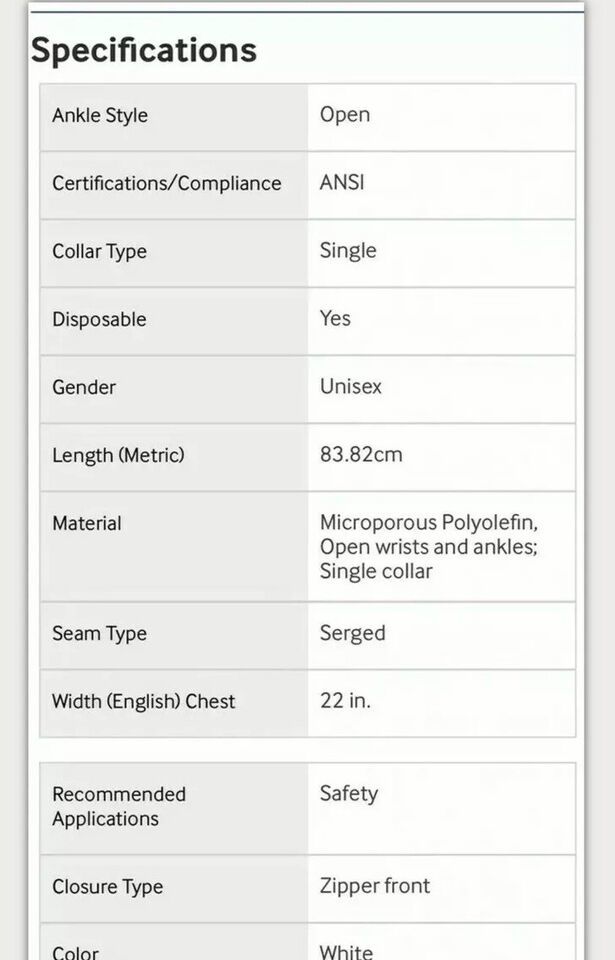Image resolution: width=615 pixels, height=960 pixels.
Task: Click the Single collar type value
Action: 348,250
